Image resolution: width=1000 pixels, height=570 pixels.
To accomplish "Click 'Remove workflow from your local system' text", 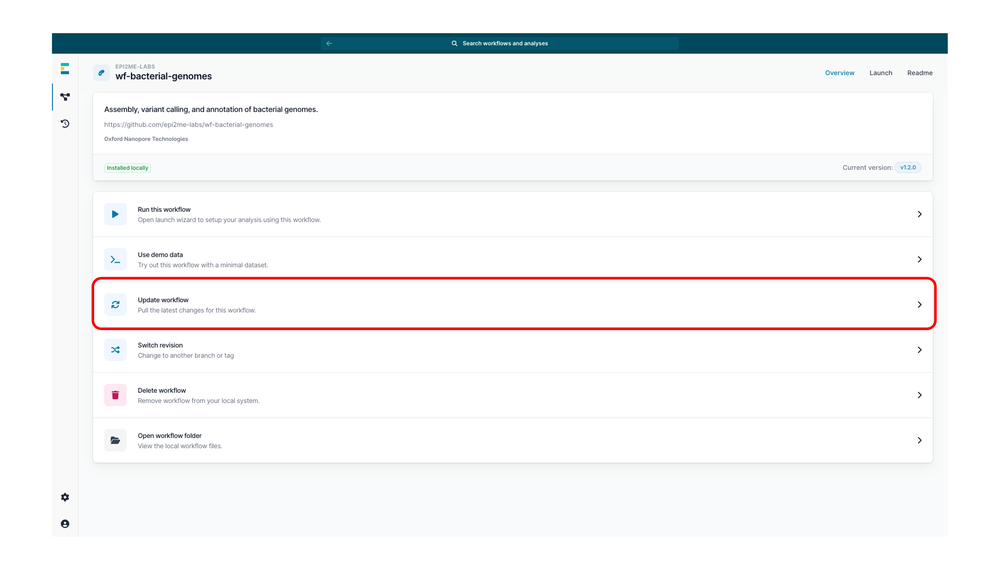I will [198, 401].
